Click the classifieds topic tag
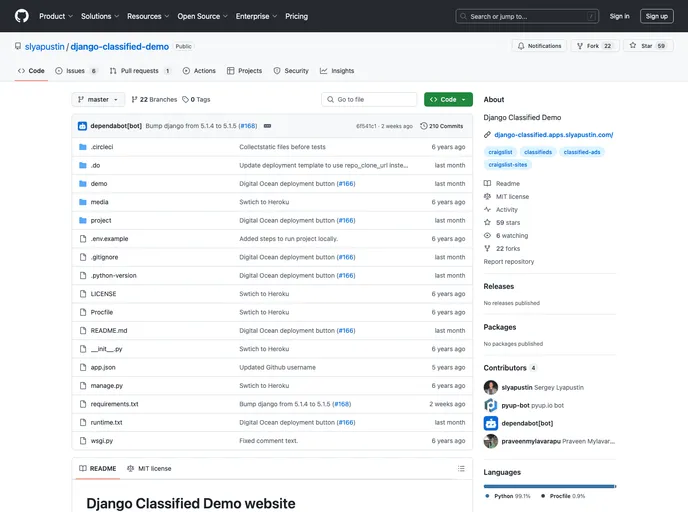 click(538, 152)
